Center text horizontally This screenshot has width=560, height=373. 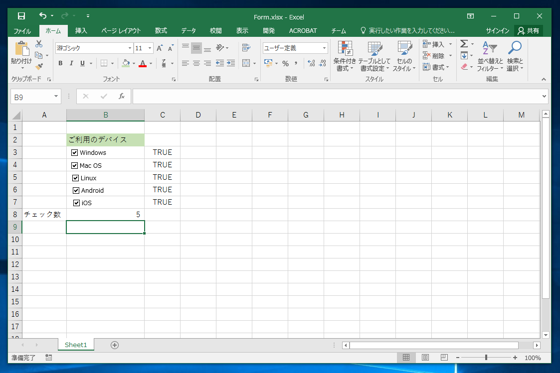[196, 63]
